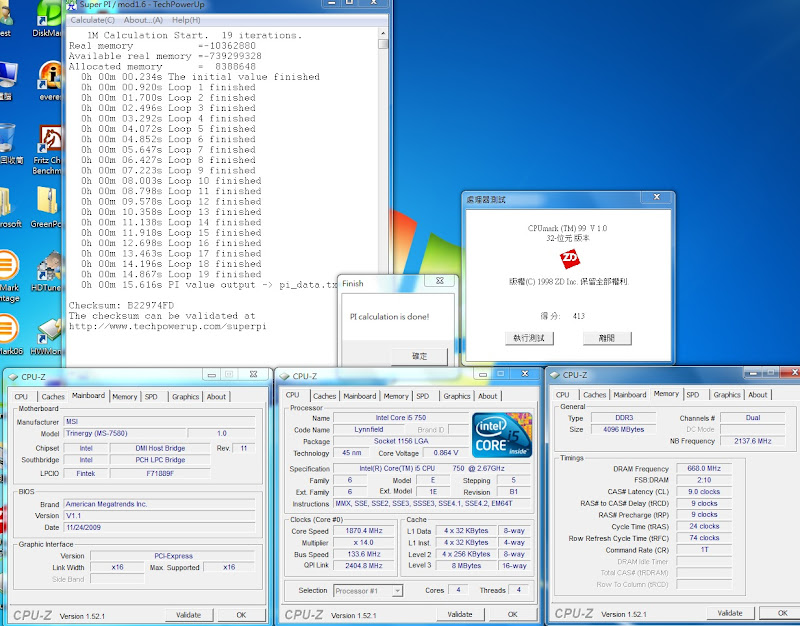The width and height of the screenshot is (800, 626).
Task: Click the memory Size value '4096 MBytes'
Action: coord(623,430)
